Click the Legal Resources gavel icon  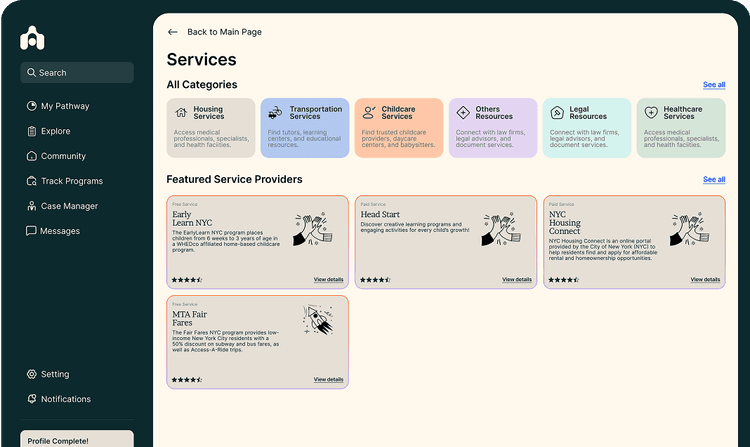[x=557, y=113]
